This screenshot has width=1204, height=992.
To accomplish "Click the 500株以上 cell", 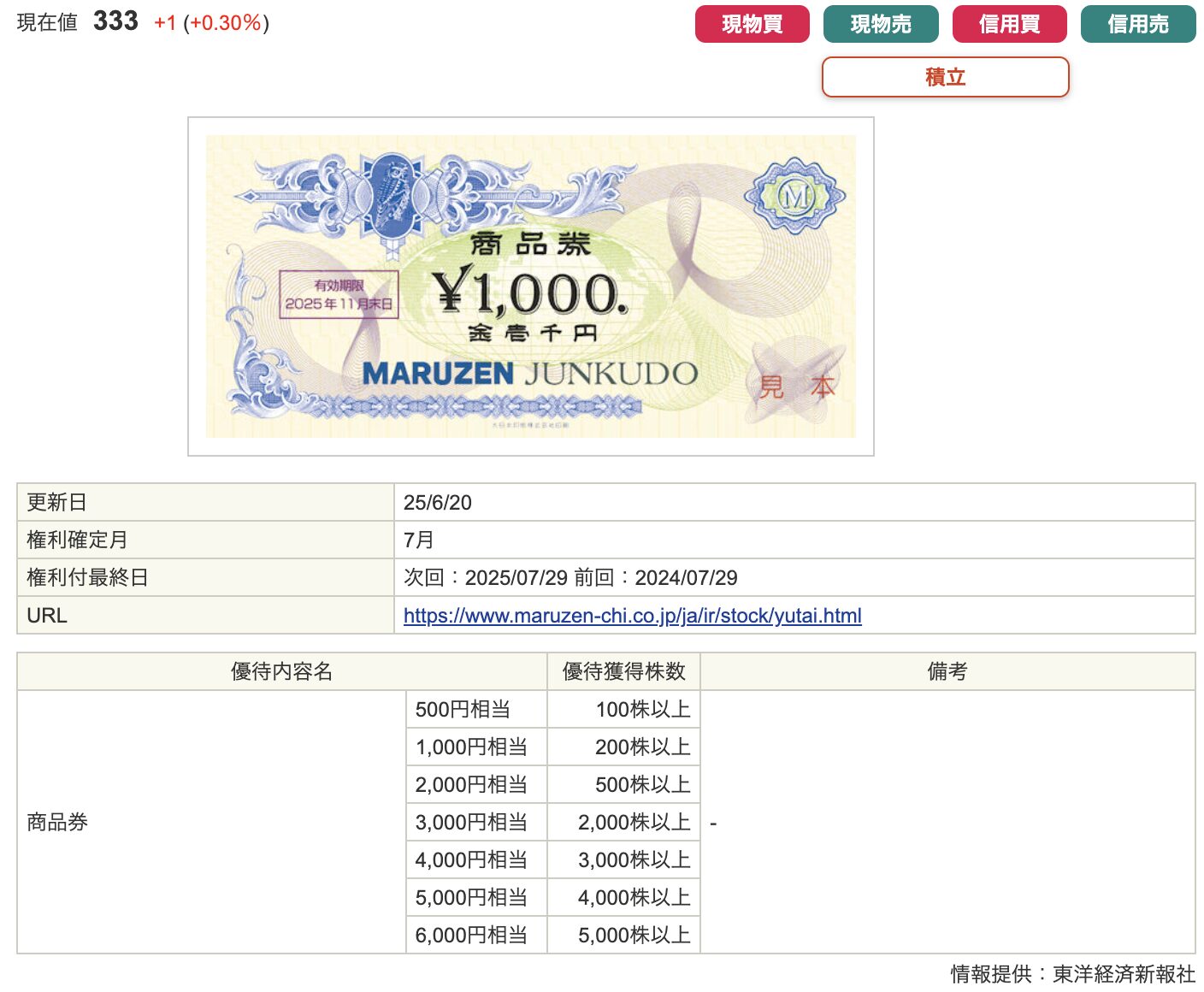I will coord(624,785).
